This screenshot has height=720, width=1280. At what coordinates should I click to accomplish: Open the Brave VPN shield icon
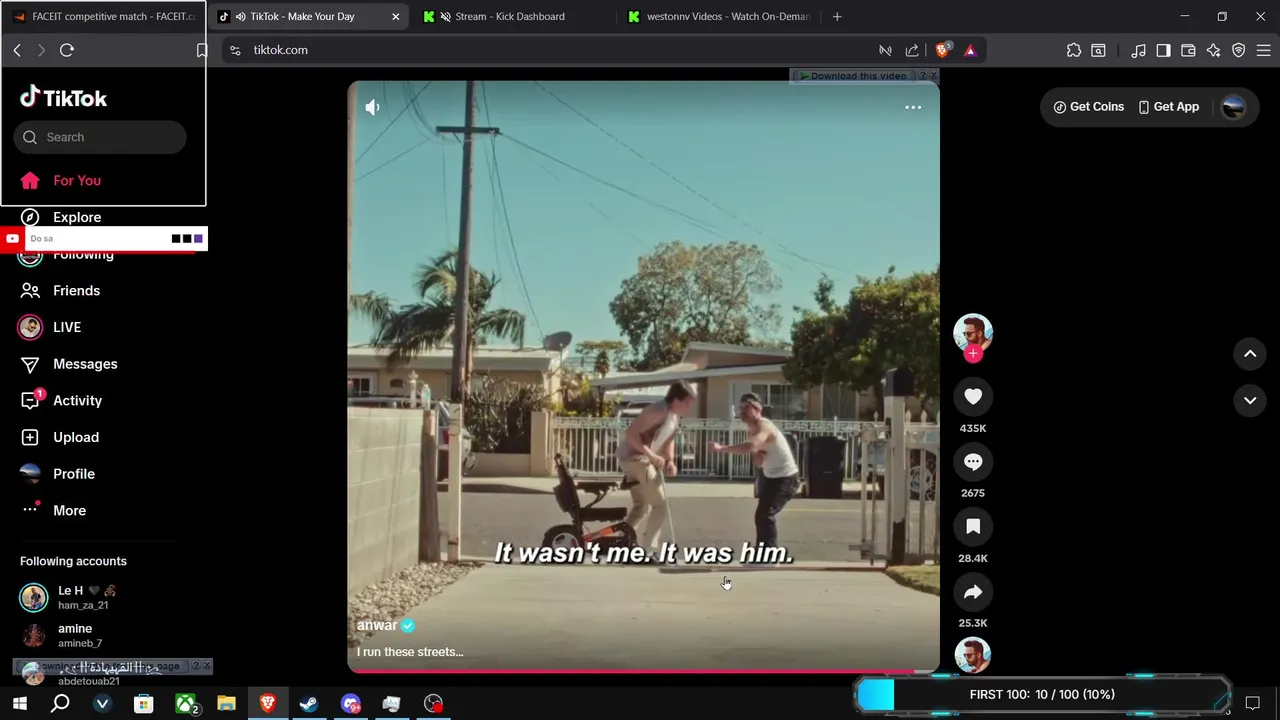(x=1238, y=50)
